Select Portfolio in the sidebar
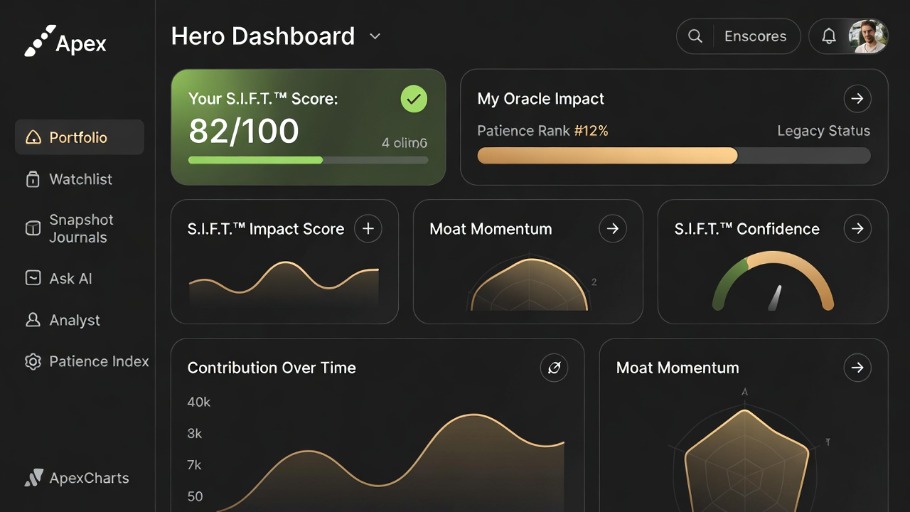 [78, 138]
